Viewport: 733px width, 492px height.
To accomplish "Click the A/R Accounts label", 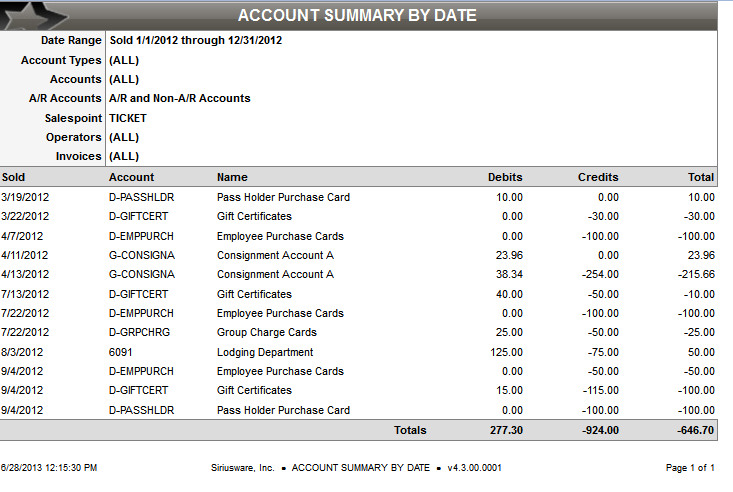I will coord(65,98).
